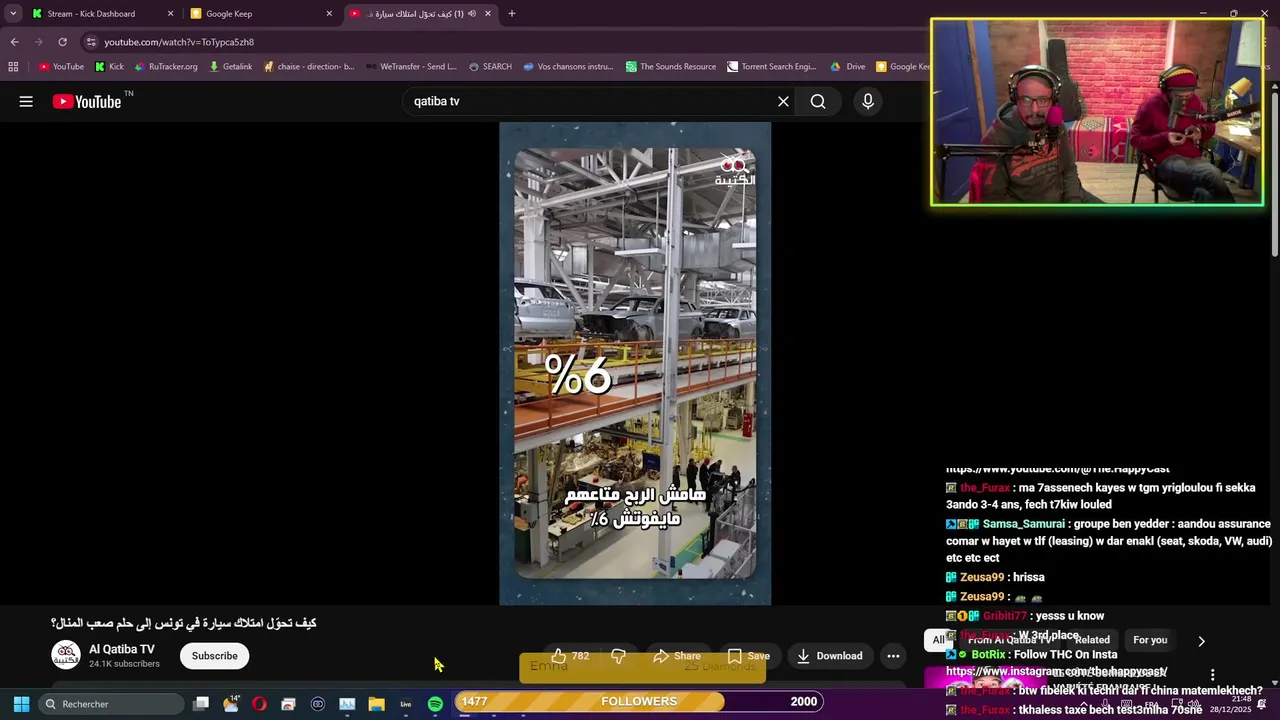Viewport: 1280px width, 720px height.
Task: Click the followers goal progress bar
Action: [640, 701]
